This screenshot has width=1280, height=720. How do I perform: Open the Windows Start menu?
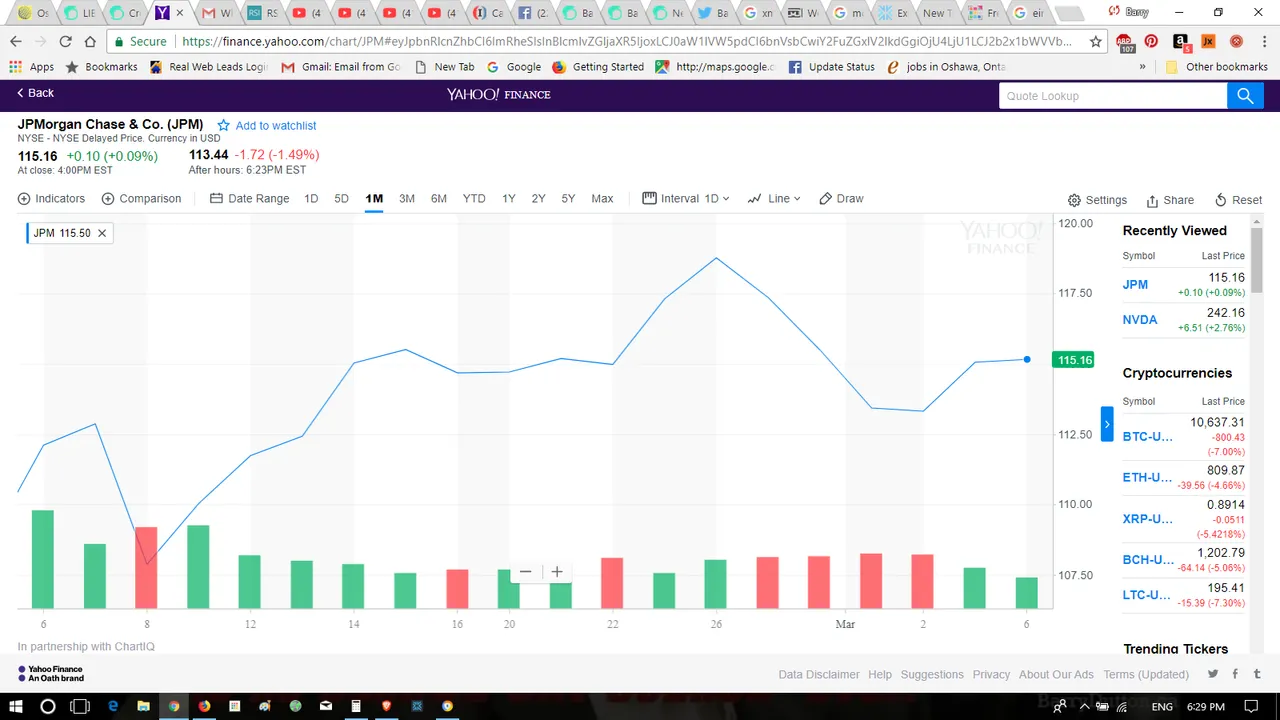pos(16,706)
